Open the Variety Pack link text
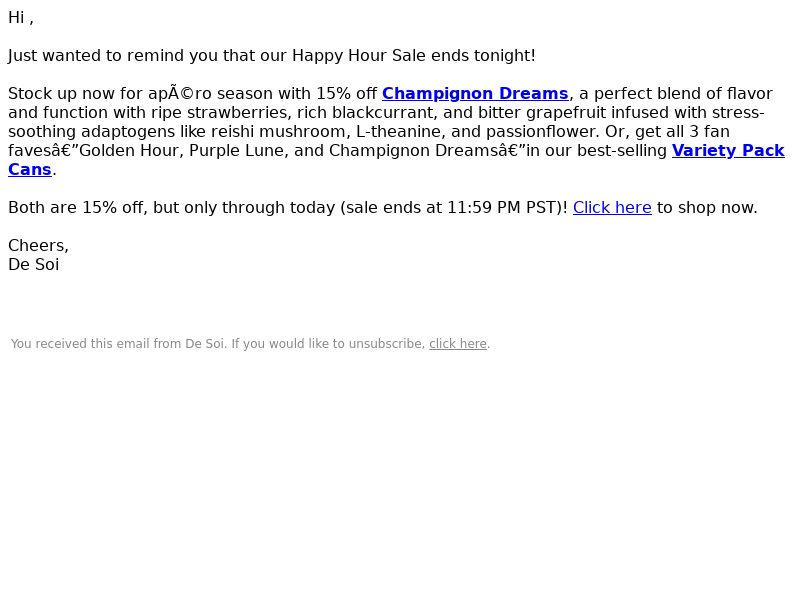Screen dimensions: 800x600 coord(728,151)
